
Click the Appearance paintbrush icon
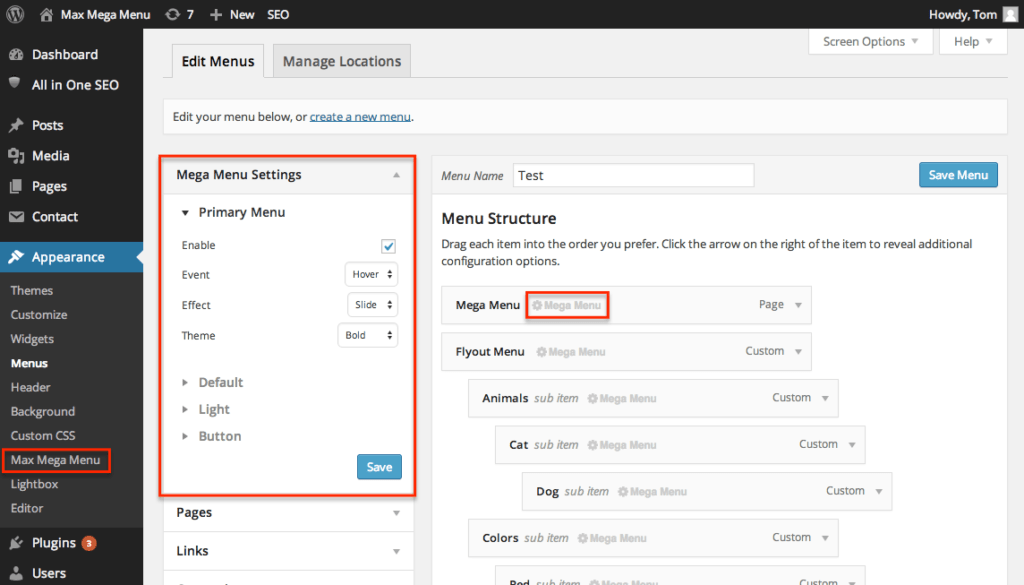(x=16, y=257)
